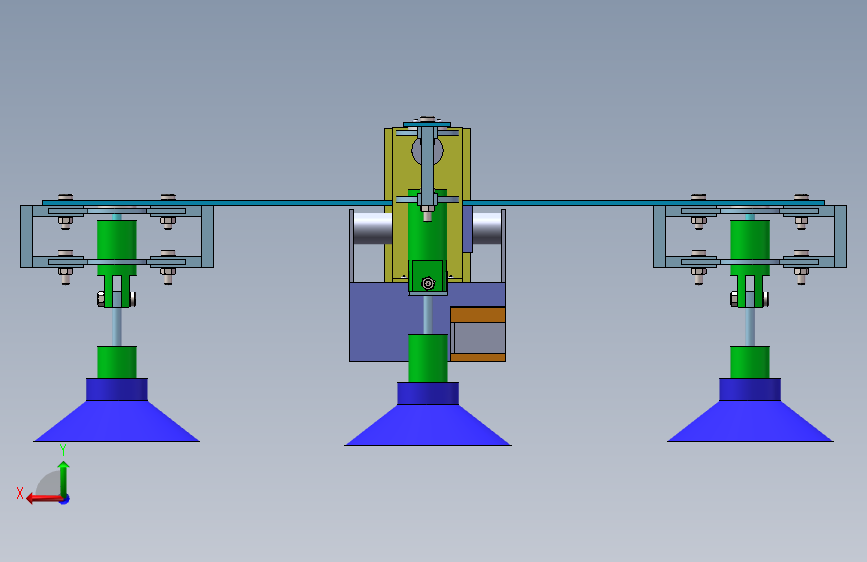Image resolution: width=867 pixels, height=562 pixels.
Task: Select the left lower green cylinder above cup
Action: 117,362
